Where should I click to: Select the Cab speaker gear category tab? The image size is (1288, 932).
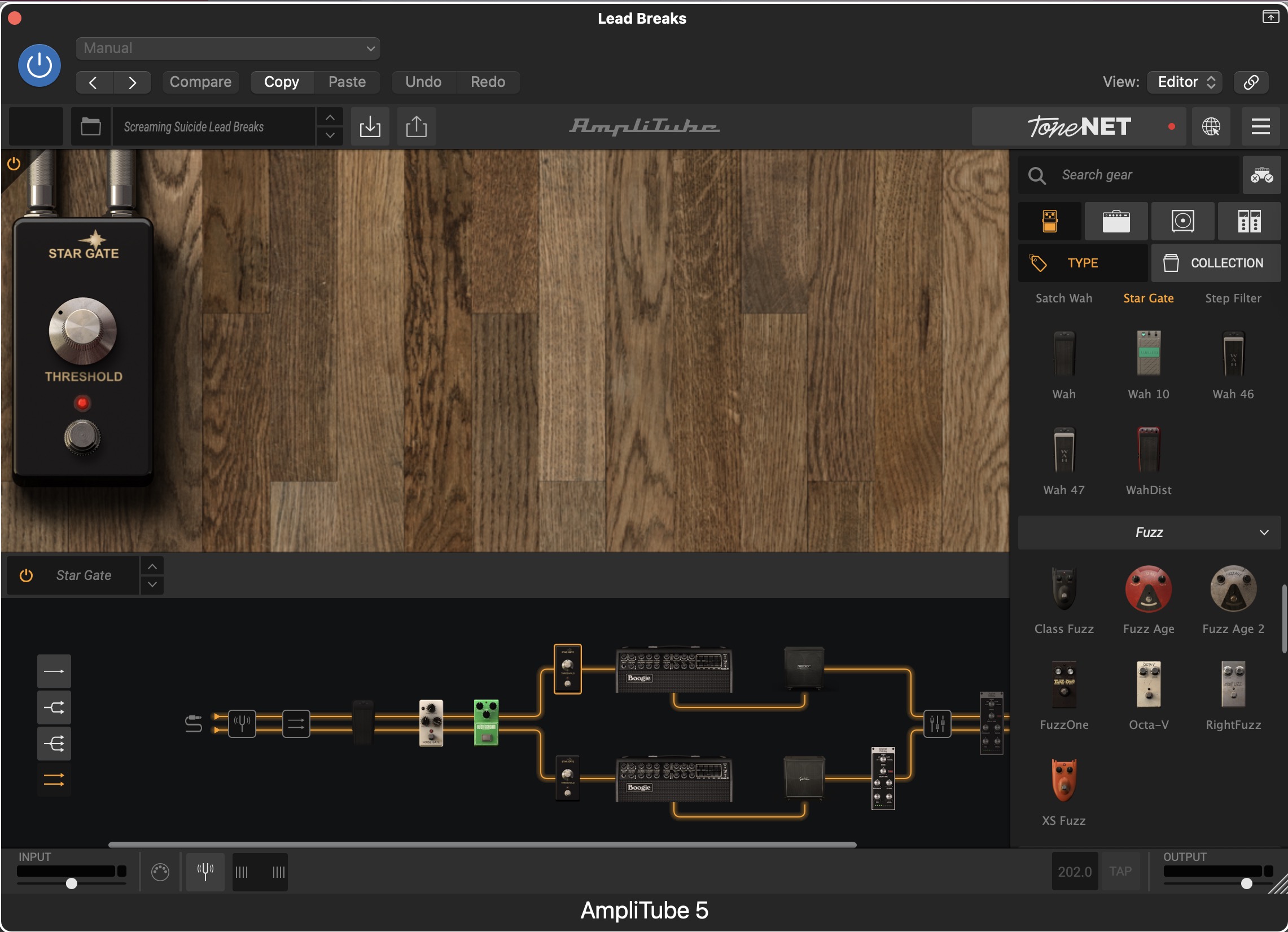point(1182,221)
